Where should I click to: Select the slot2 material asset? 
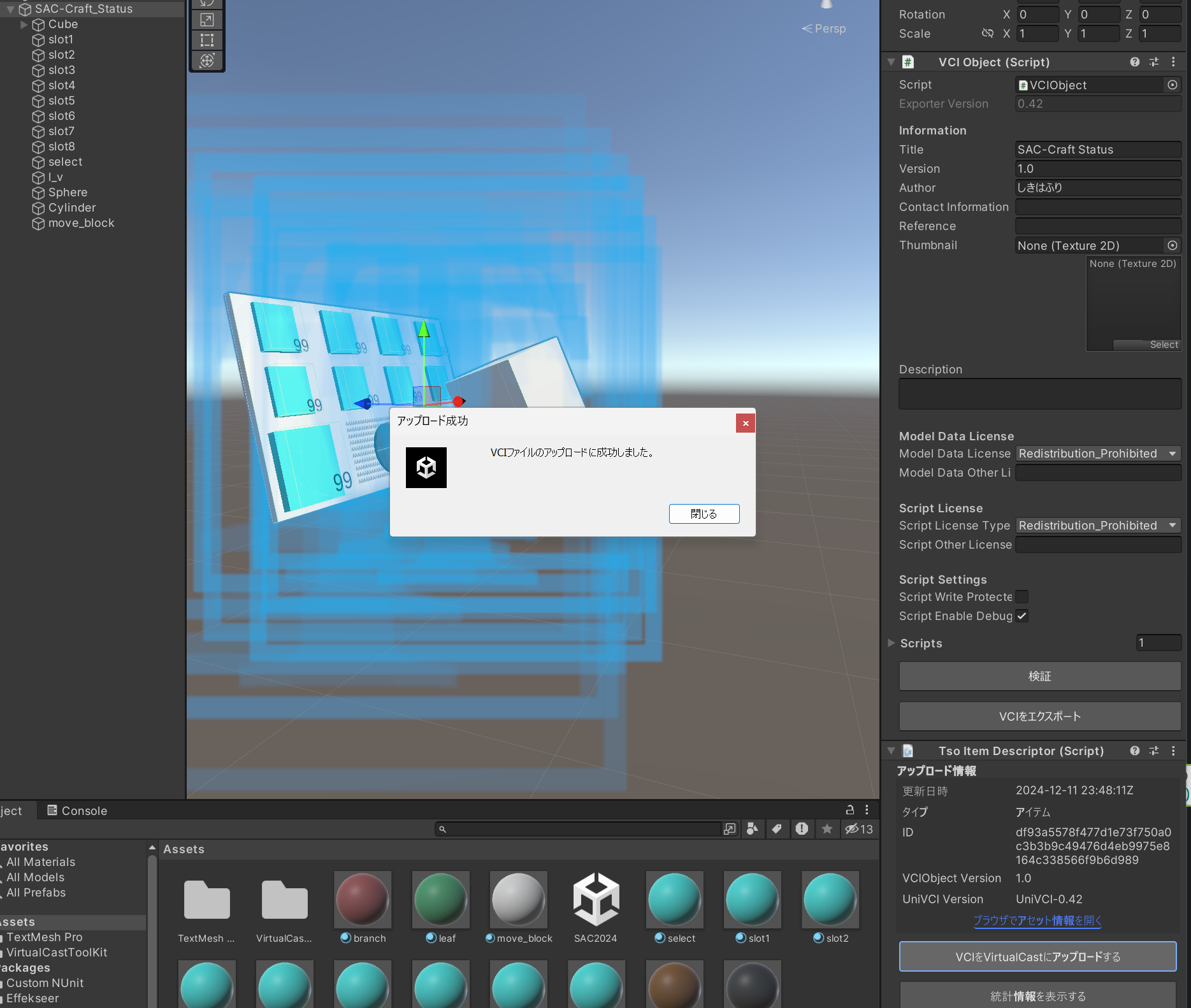click(830, 908)
